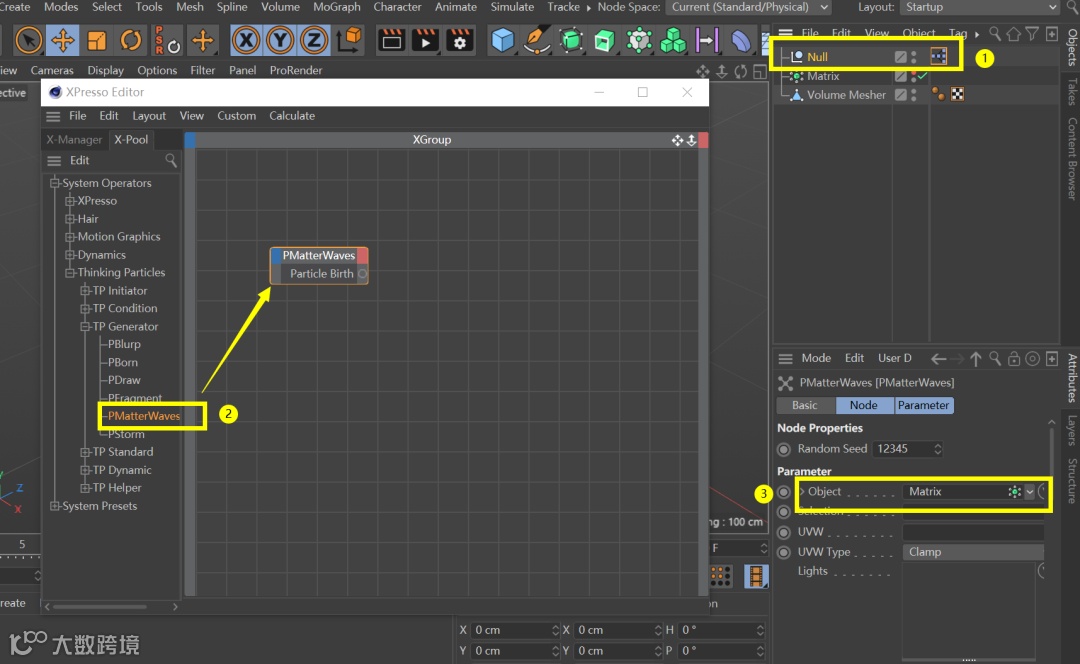
Task: Select the Move tool in the toolbar
Action: [62, 41]
